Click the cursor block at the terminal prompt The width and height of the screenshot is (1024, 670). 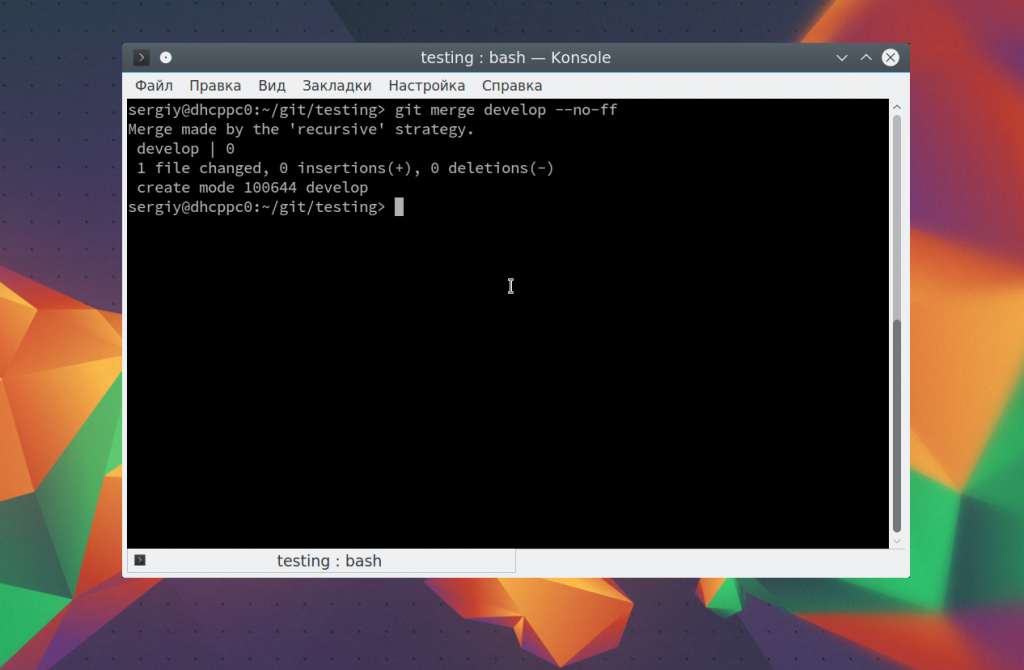[x=399, y=207]
